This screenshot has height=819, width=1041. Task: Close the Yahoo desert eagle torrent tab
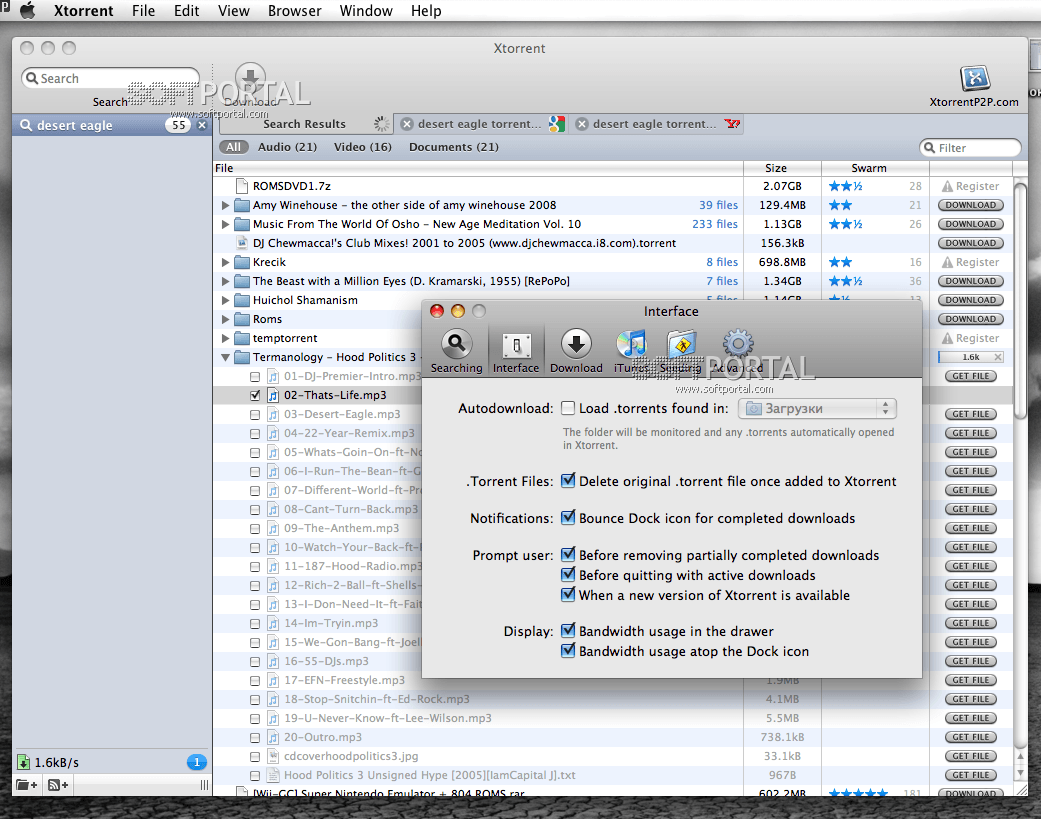point(582,124)
